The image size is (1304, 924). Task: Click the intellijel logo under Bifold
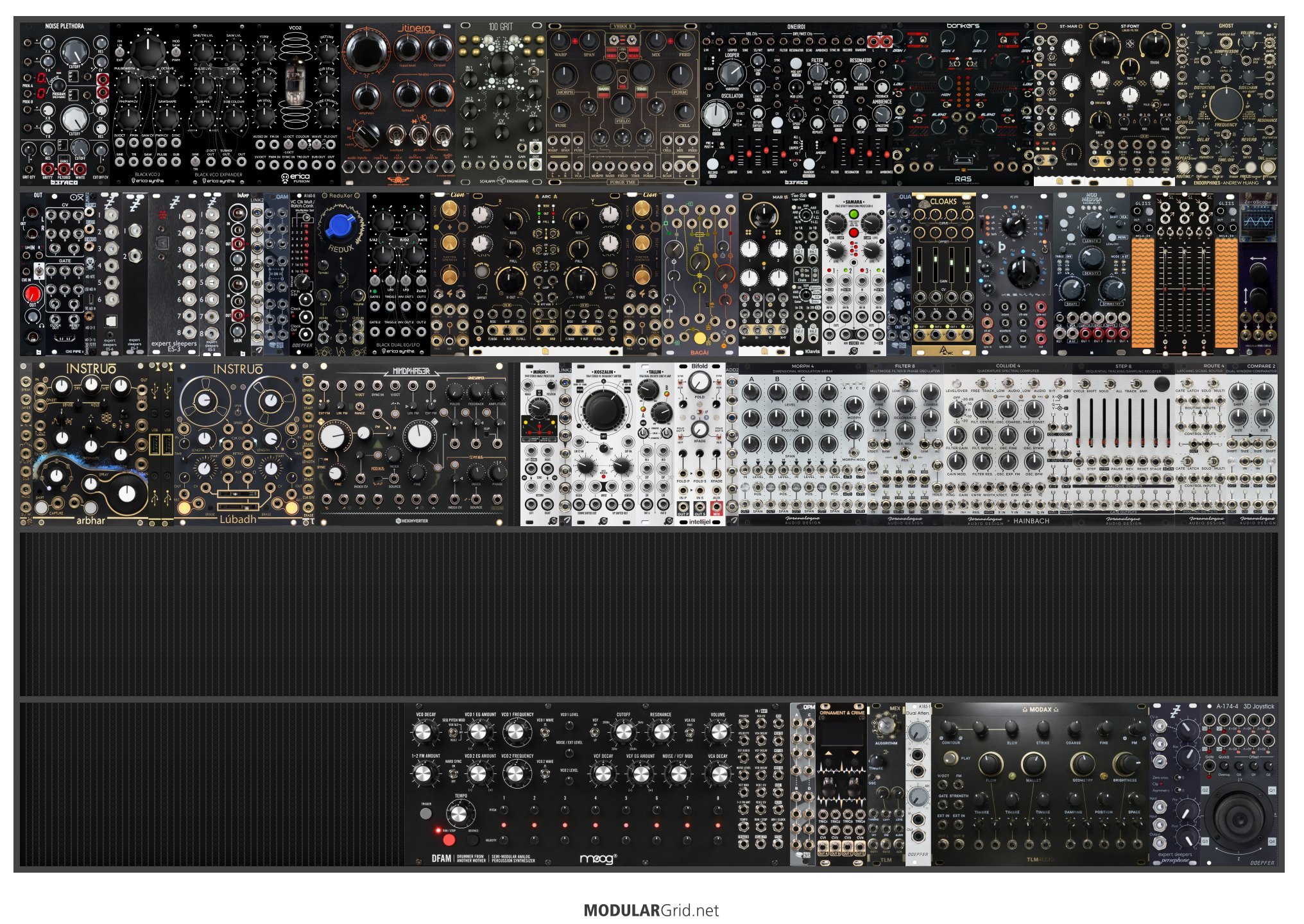699,522
